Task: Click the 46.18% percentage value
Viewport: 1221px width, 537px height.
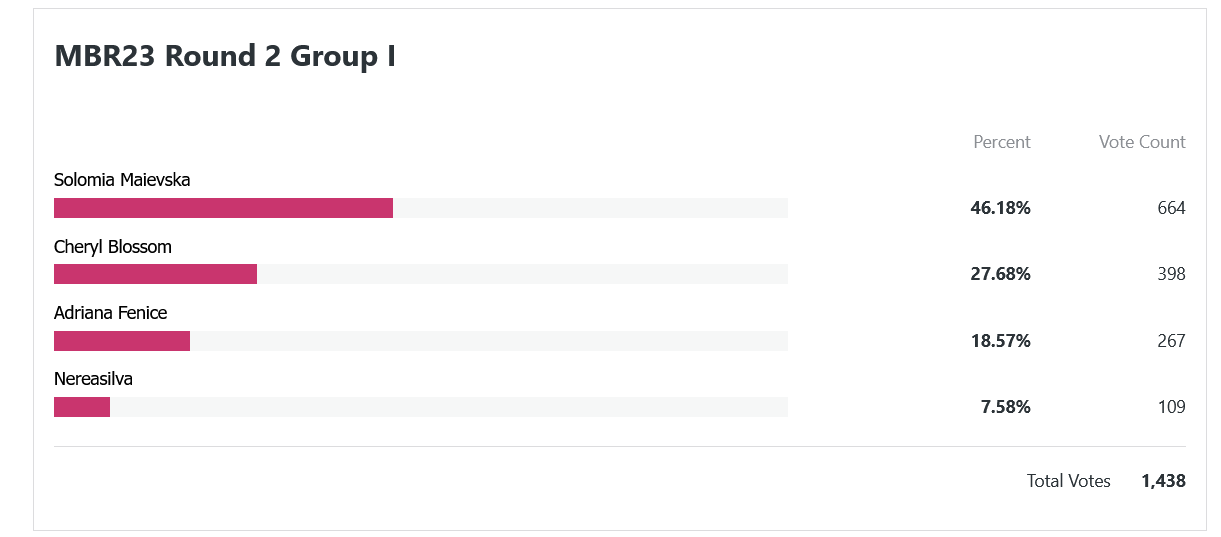Action: (1000, 208)
